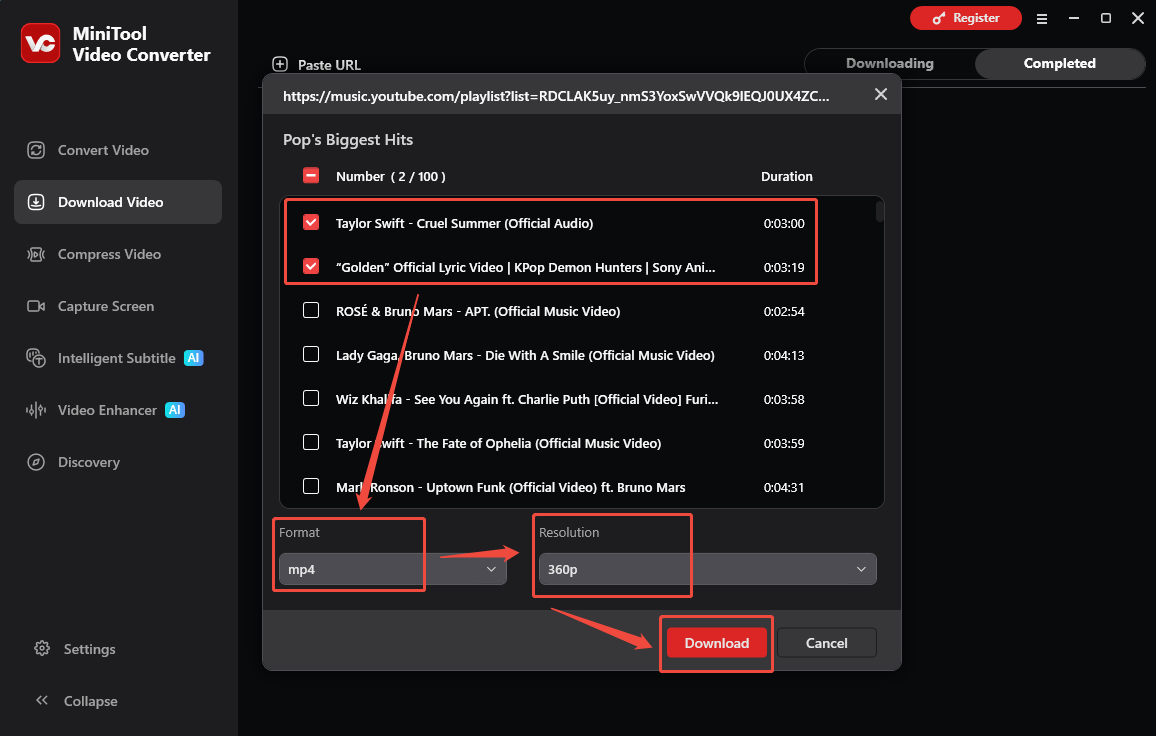Switch to the Downloading tab

click(889, 63)
